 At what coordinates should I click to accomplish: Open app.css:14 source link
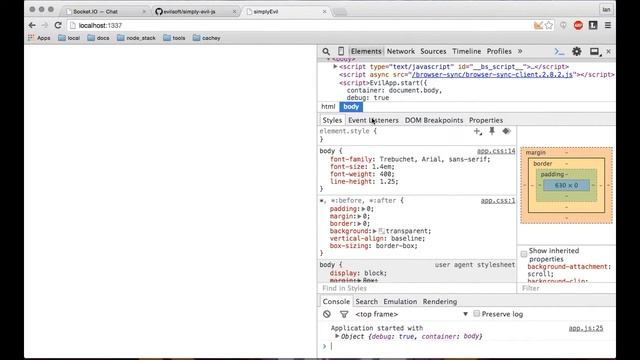496,151
